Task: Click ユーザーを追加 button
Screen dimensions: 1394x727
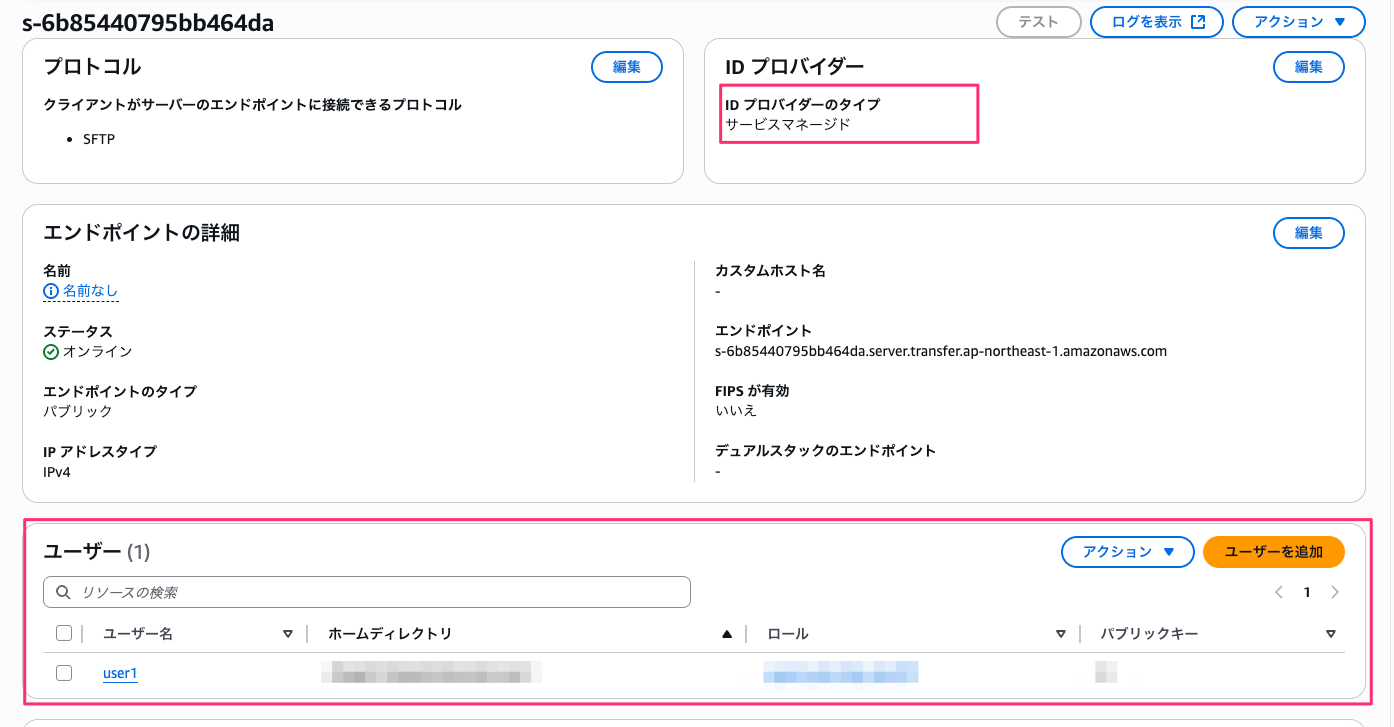Action: pos(1273,552)
